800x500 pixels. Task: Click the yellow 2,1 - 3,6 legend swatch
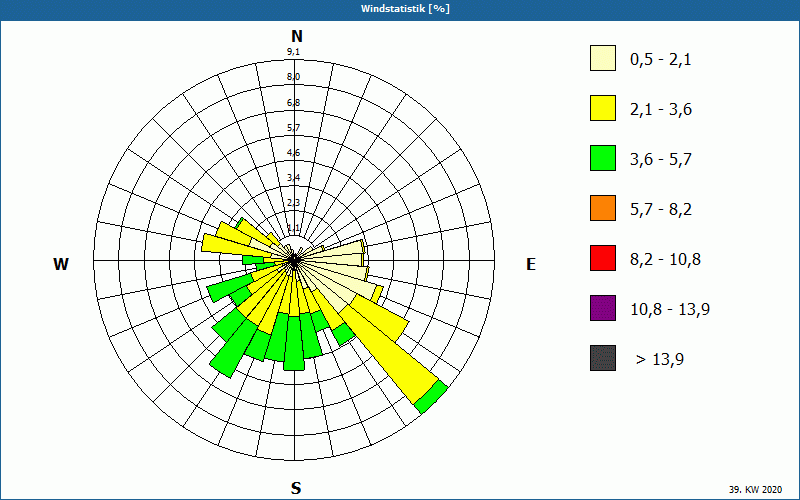click(x=603, y=108)
